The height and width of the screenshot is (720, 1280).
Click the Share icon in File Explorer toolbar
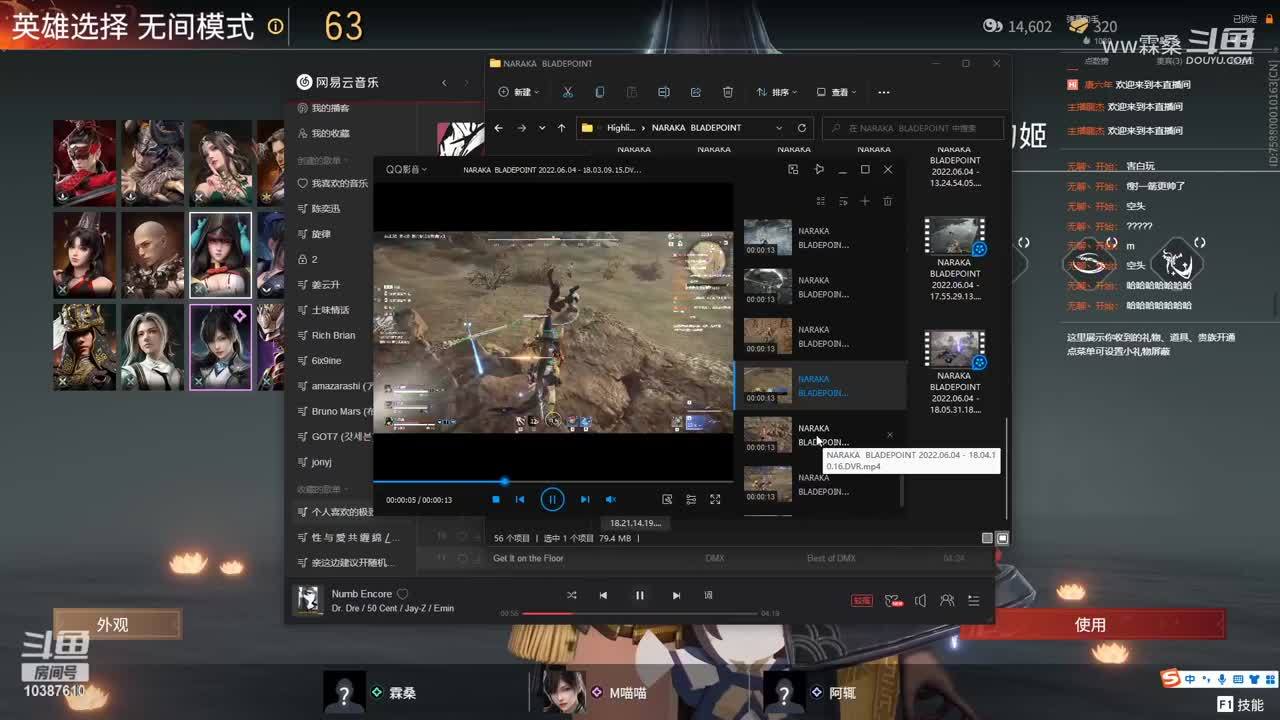[695, 92]
